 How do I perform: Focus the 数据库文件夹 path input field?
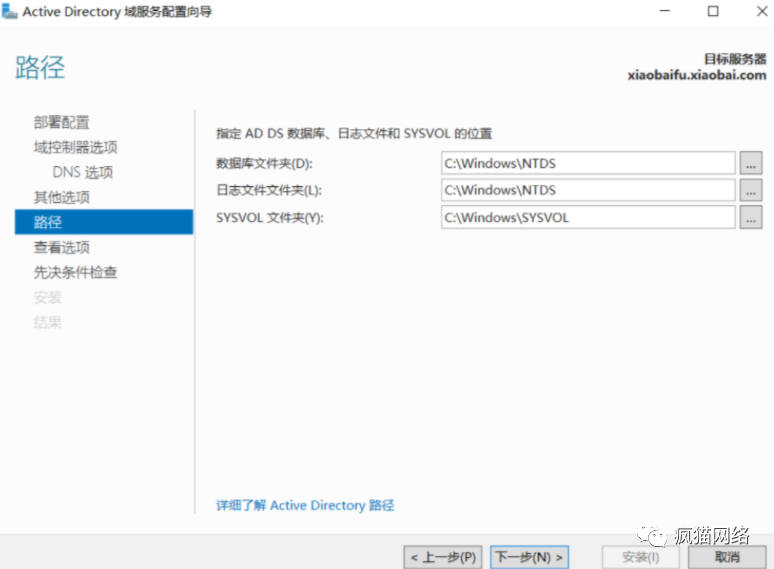point(588,163)
